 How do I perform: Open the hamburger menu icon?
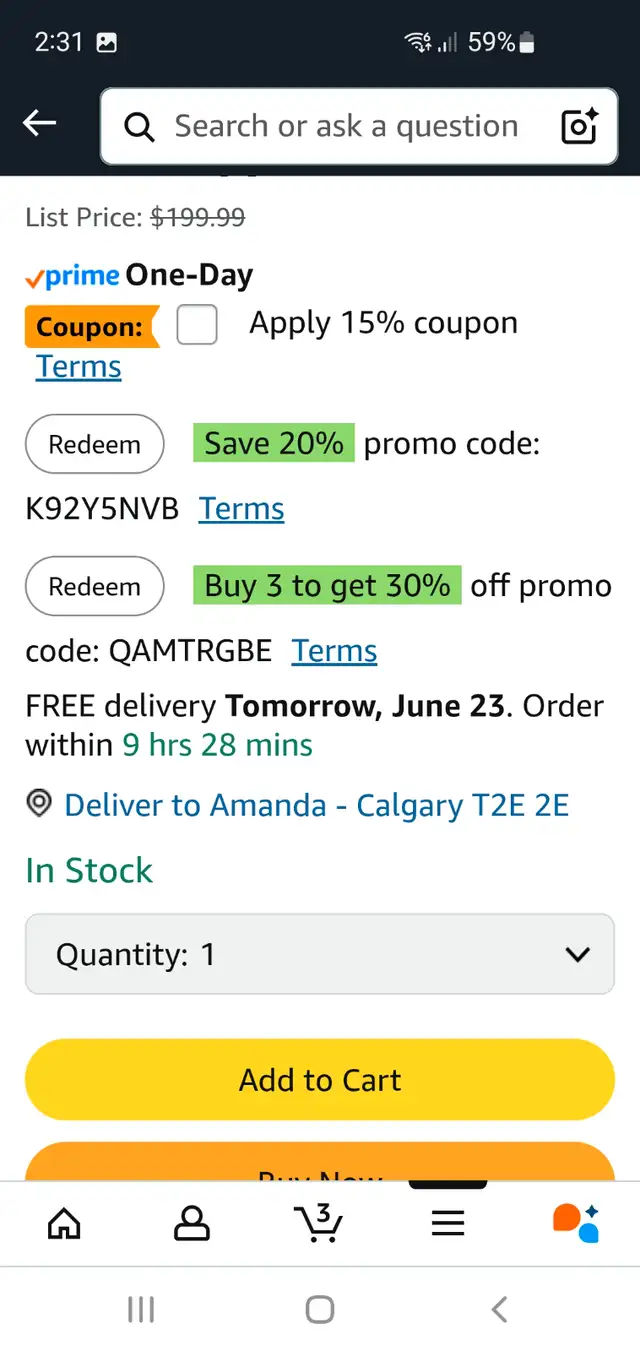447,1223
